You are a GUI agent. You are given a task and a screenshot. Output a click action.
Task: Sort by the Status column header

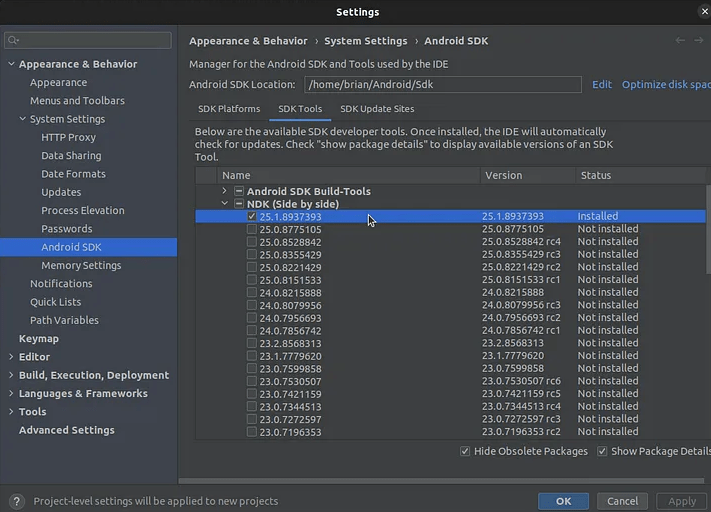[641, 175]
